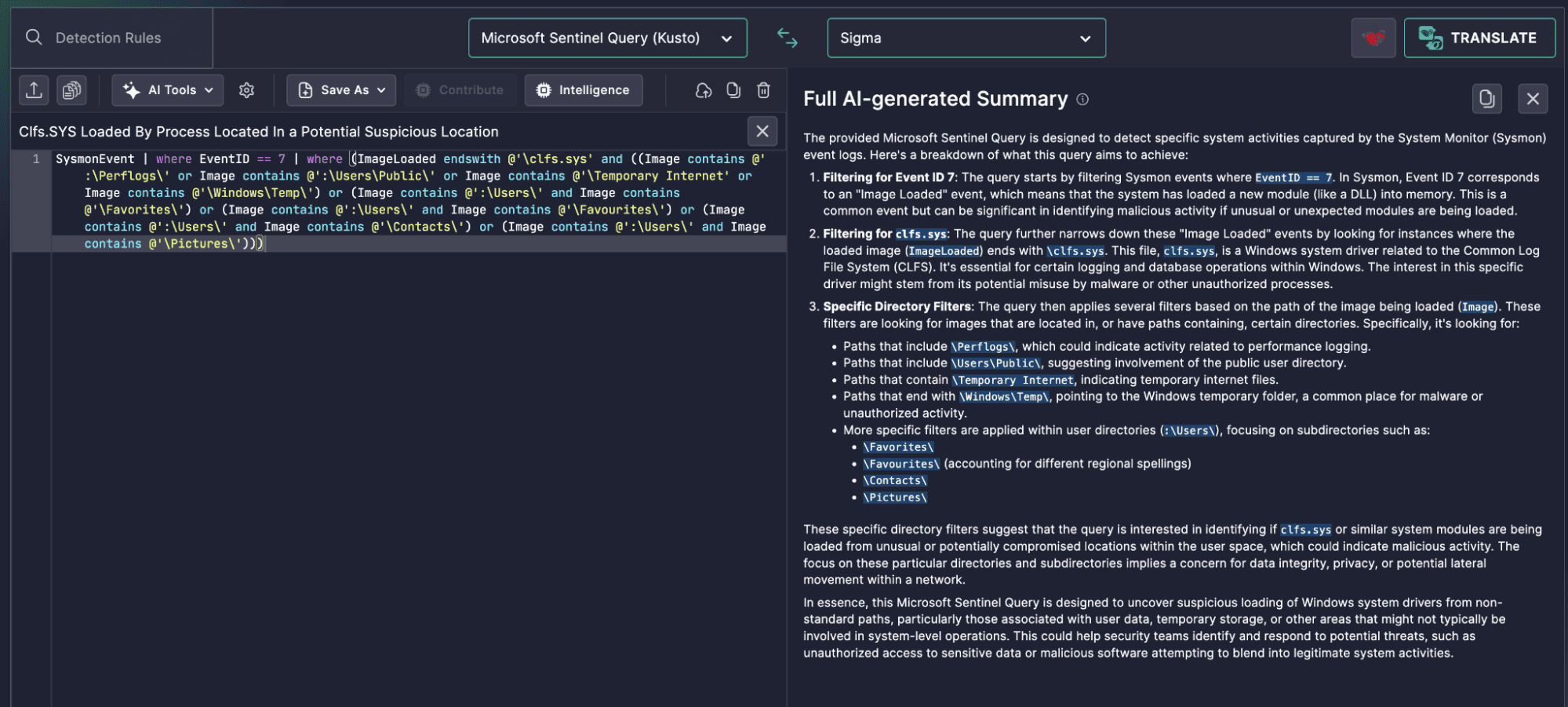Click the upload rule icon
Viewport: 1568px width, 707px height.
click(x=34, y=90)
